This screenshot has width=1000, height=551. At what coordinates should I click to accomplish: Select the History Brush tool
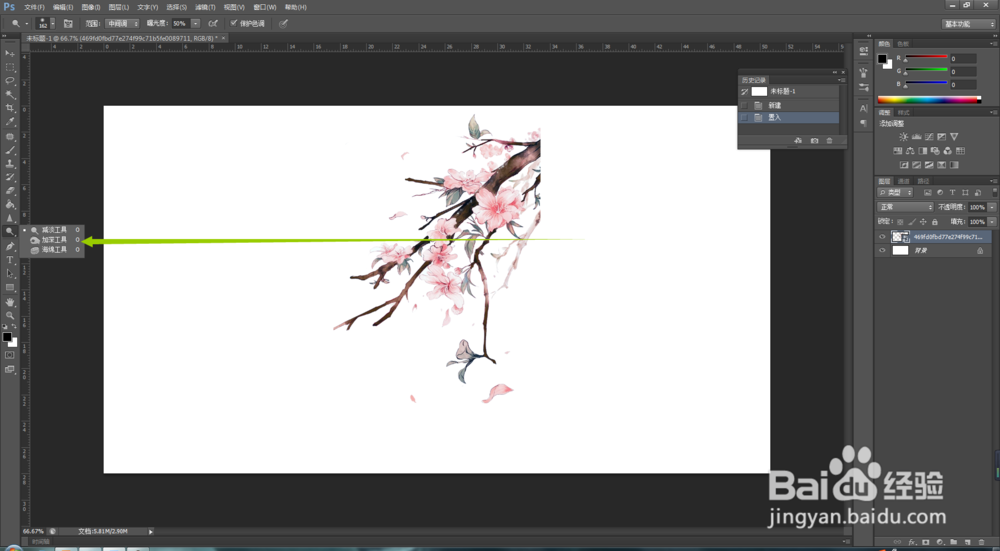10,177
